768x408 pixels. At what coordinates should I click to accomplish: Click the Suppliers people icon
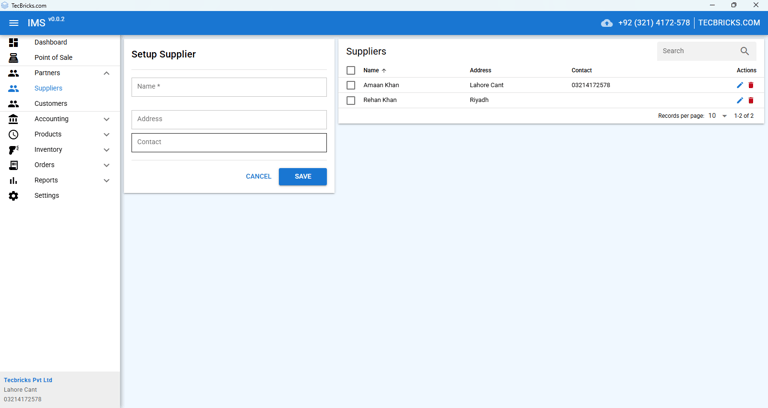(14, 89)
